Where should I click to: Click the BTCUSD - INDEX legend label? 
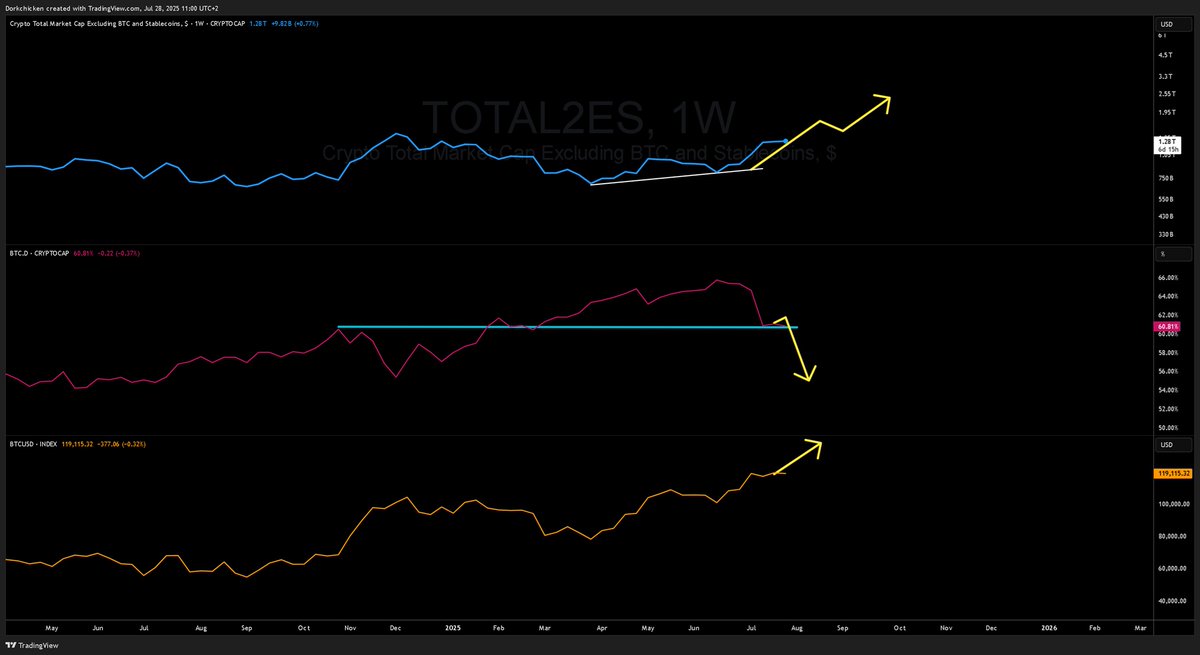(33, 445)
